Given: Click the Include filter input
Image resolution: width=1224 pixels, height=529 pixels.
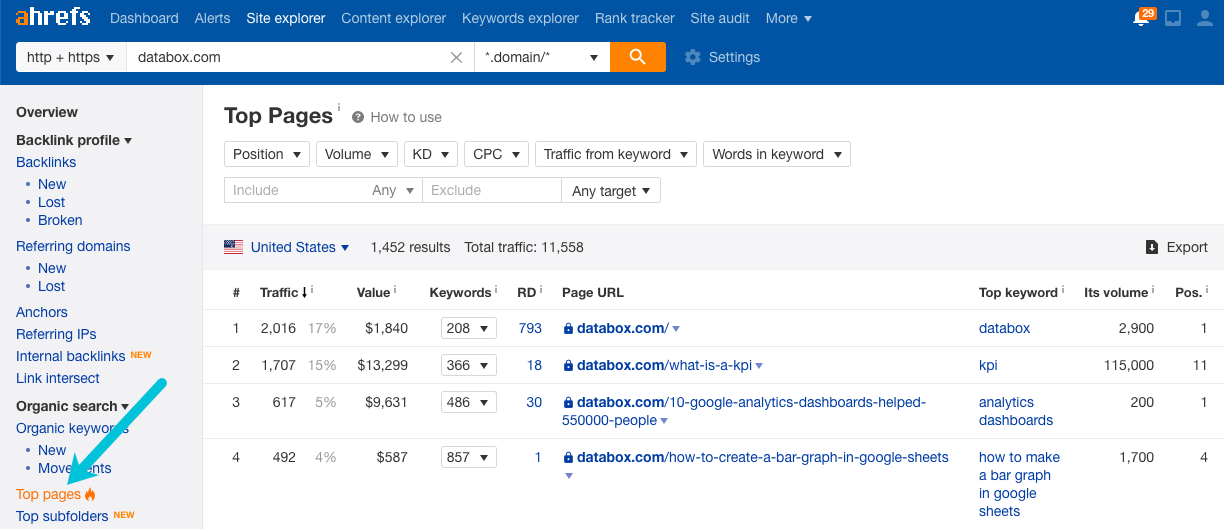Looking at the screenshot, I should click(x=298, y=190).
